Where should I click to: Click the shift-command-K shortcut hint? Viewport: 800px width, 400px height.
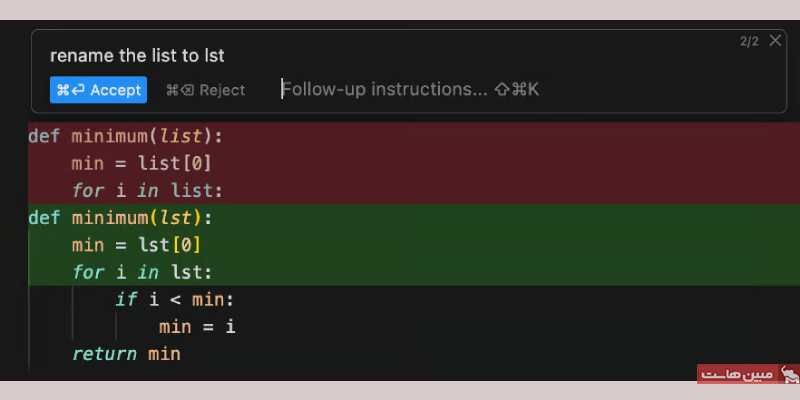[x=517, y=90]
